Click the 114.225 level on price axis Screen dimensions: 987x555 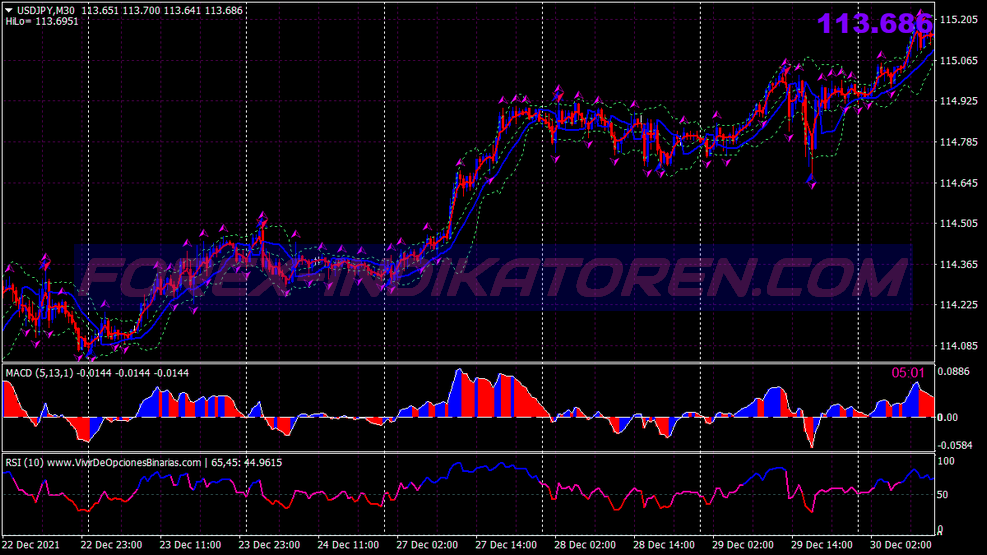pyautogui.click(x=958, y=305)
